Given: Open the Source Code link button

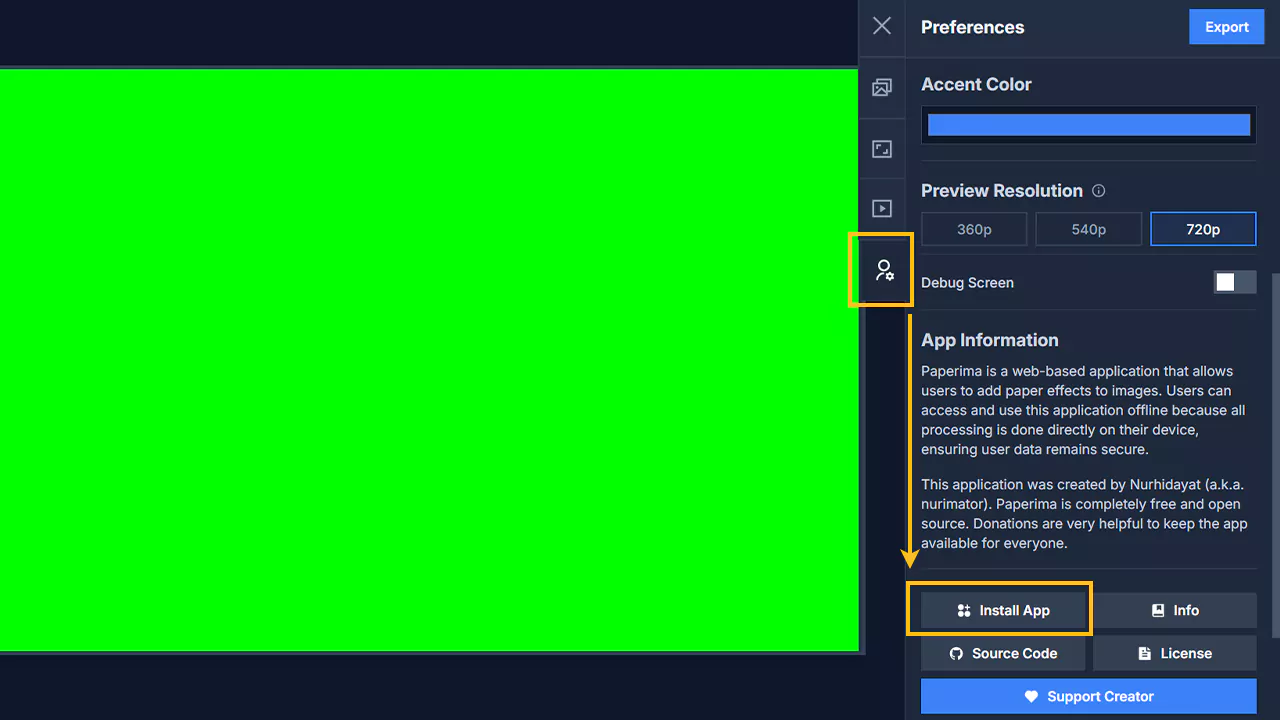Looking at the screenshot, I should tap(1003, 653).
